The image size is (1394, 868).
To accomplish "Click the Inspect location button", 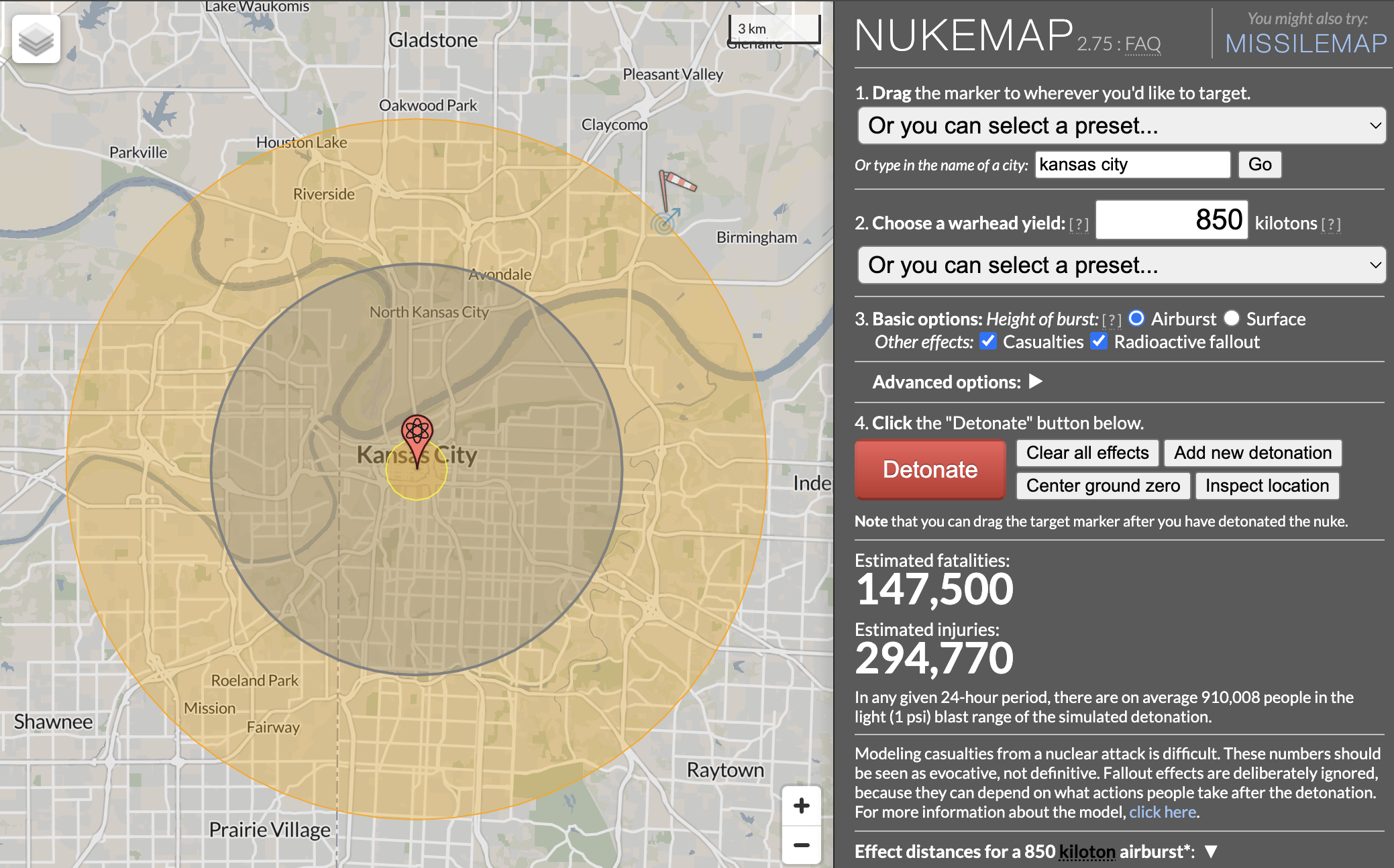I will click(x=1267, y=486).
